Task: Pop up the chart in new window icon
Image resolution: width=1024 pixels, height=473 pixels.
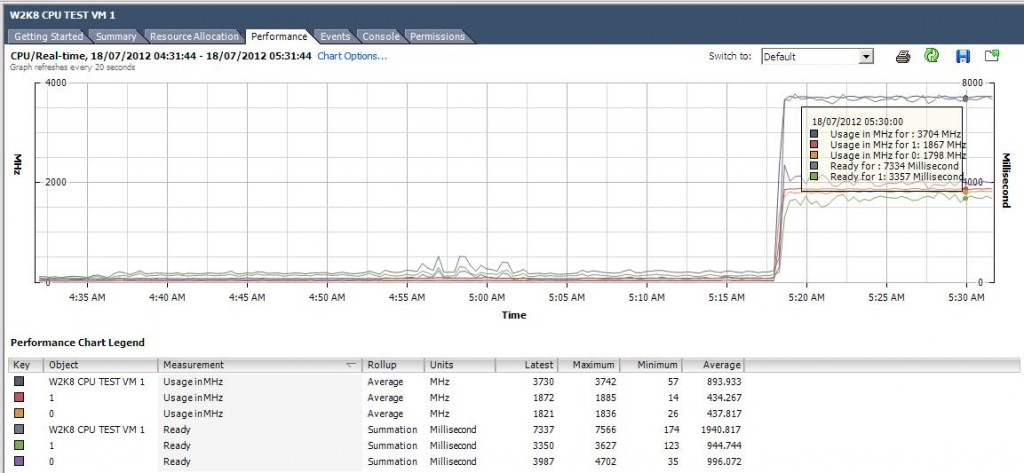Action: [x=991, y=56]
